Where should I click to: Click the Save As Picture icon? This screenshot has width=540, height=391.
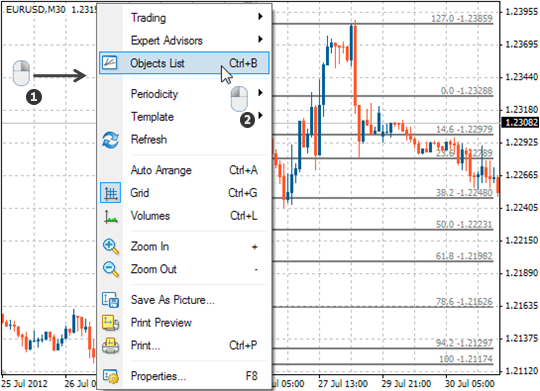coord(111,300)
